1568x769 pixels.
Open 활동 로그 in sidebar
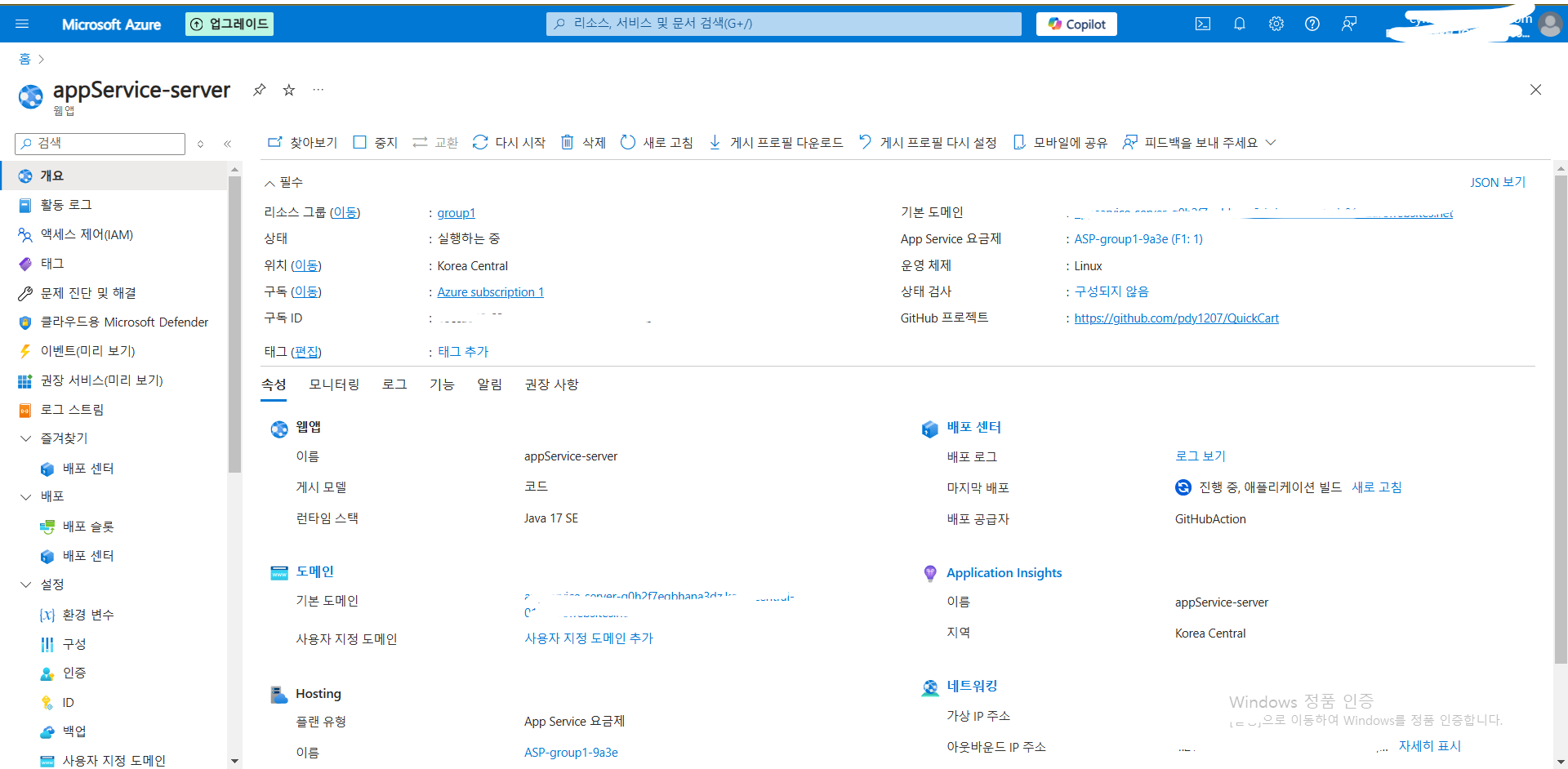(114, 205)
